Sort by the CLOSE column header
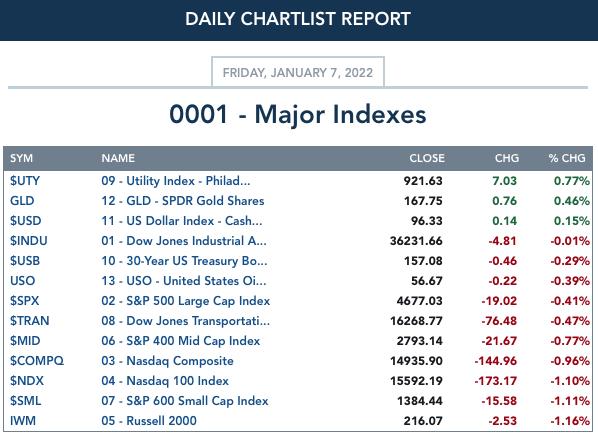This screenshot has height=435, width=598. coord(427,158)
